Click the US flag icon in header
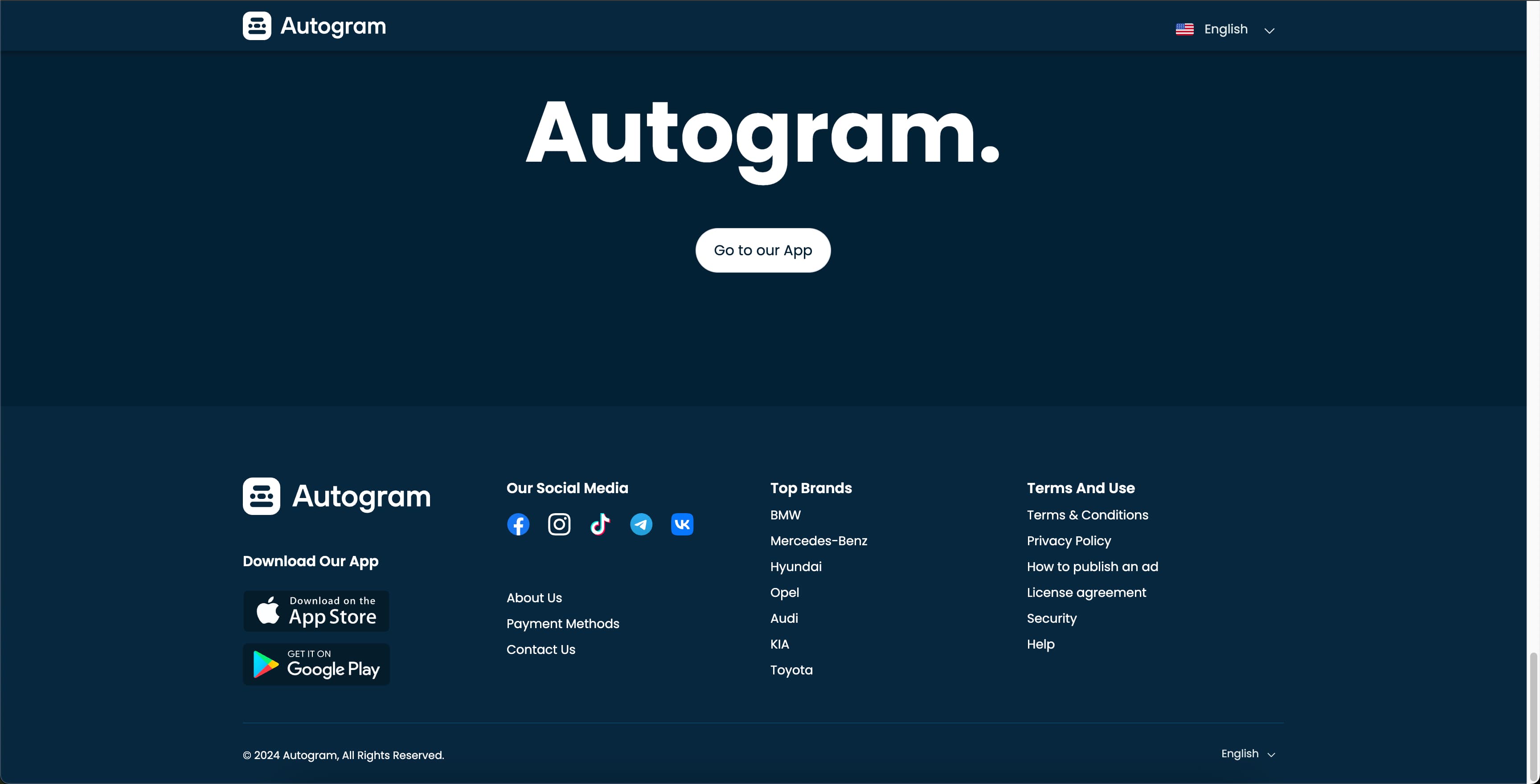Screen dimensions: 1540x784 (1184, 29)
